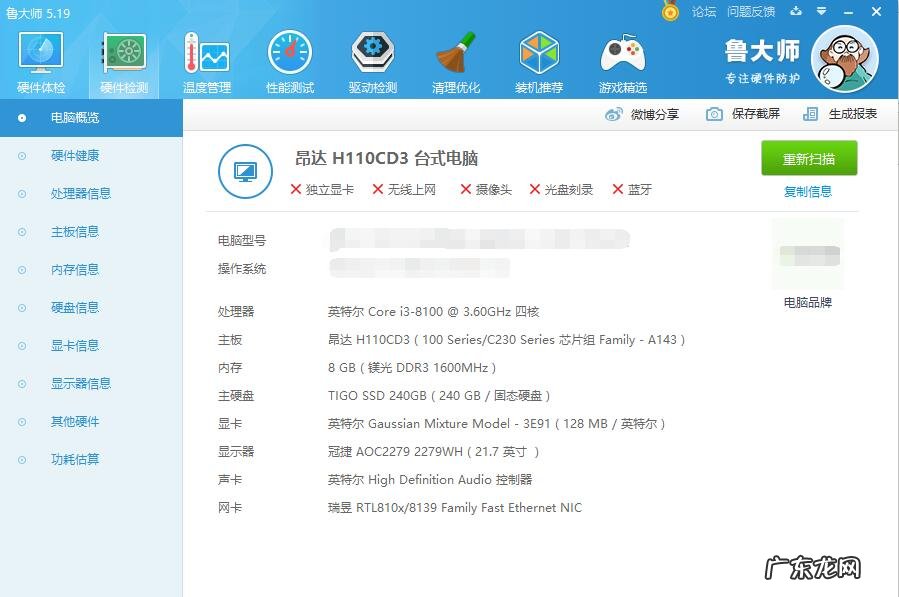Viewport: 899px width, 597px height.
Task: Open the 温度管理 temperature management tool
Action: 206,60
